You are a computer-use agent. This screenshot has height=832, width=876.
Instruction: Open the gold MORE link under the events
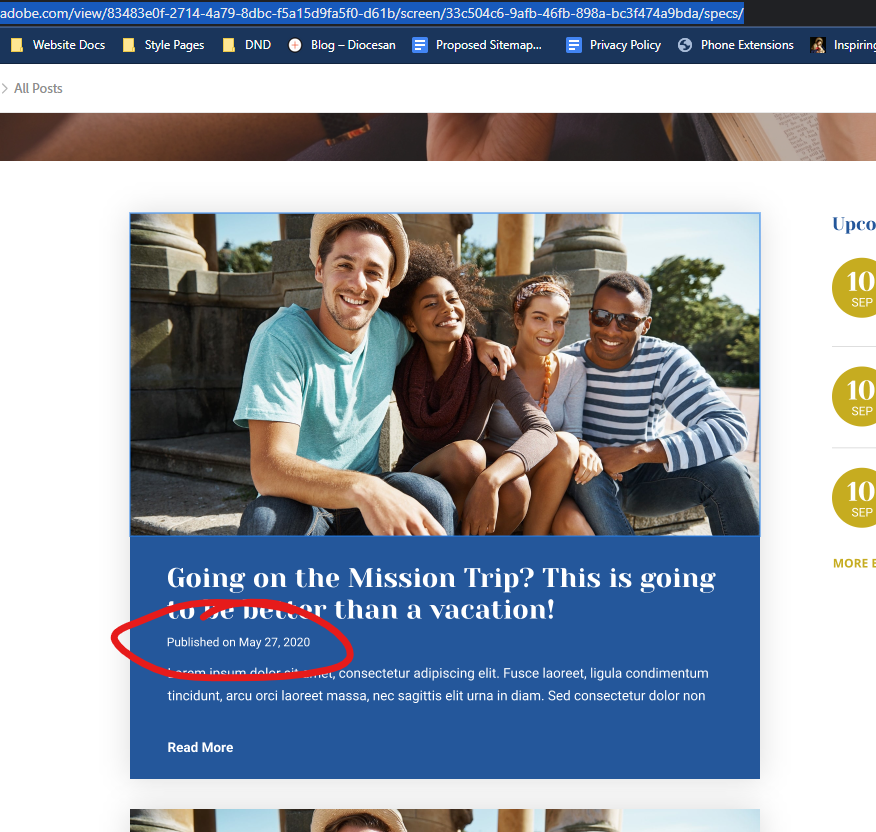pyautogui.click(x=854, y=563)
